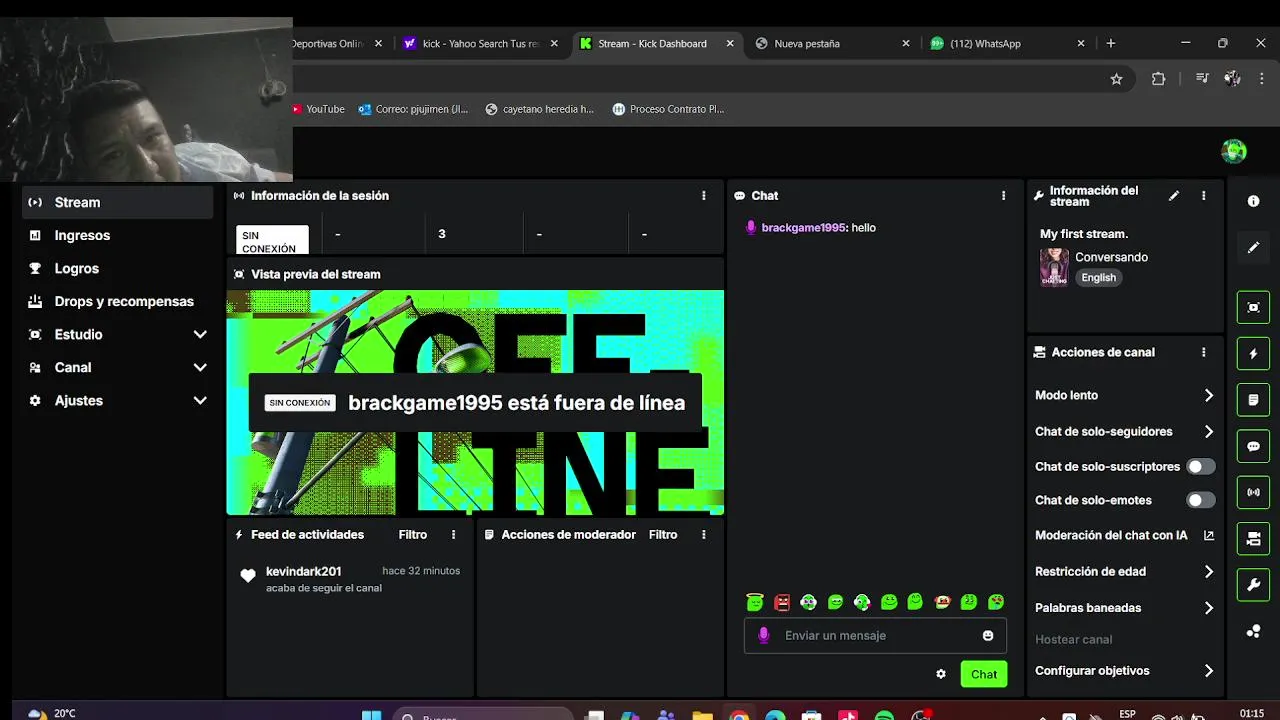1280x720 pixels.
Task: Toggle the activity feed lightning icon
Action: click(x=1253, y=354)
